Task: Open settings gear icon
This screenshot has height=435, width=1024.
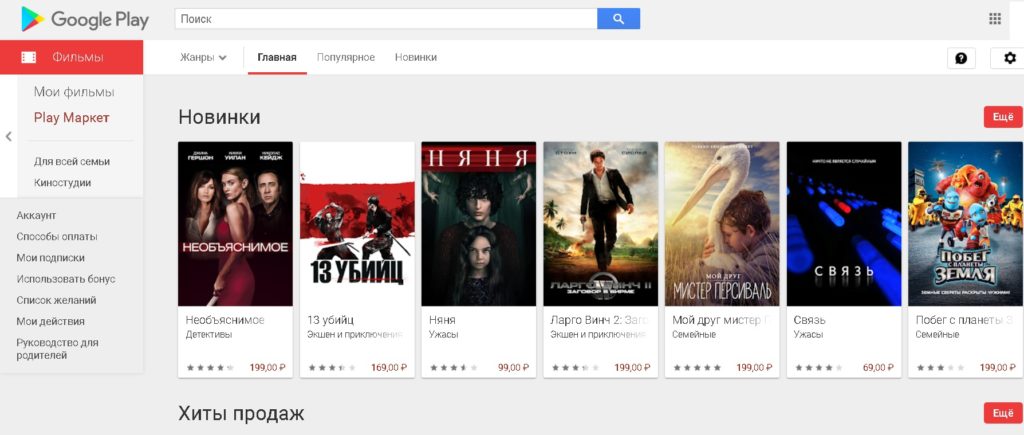Action: (1008, 58)
